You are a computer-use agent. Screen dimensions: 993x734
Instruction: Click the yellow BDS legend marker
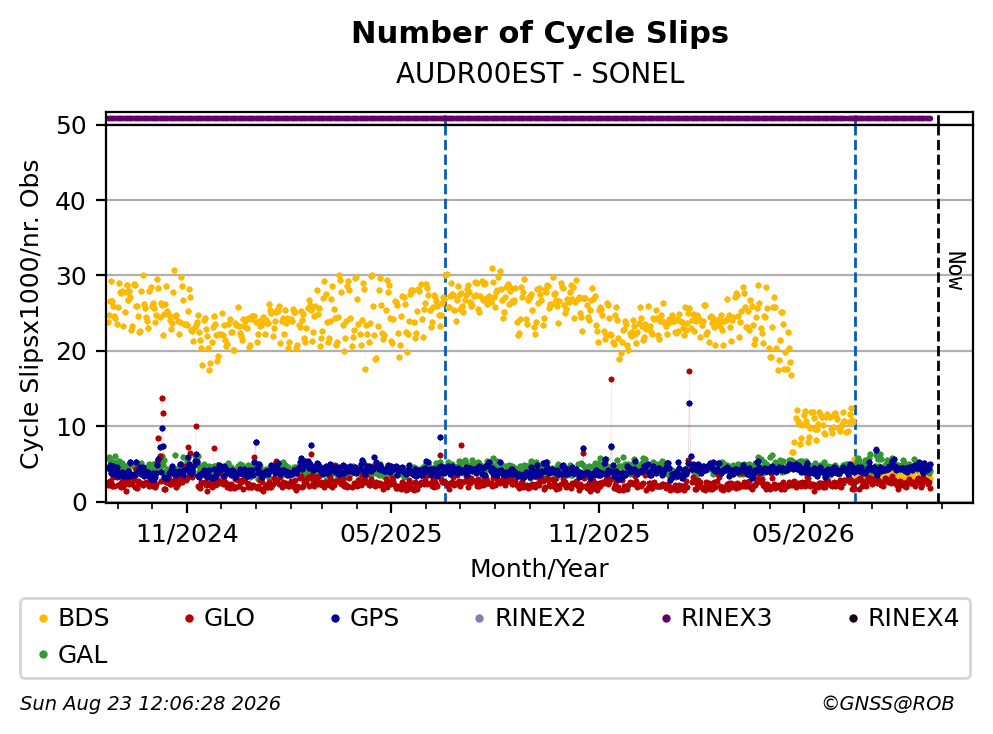[44, 618]
